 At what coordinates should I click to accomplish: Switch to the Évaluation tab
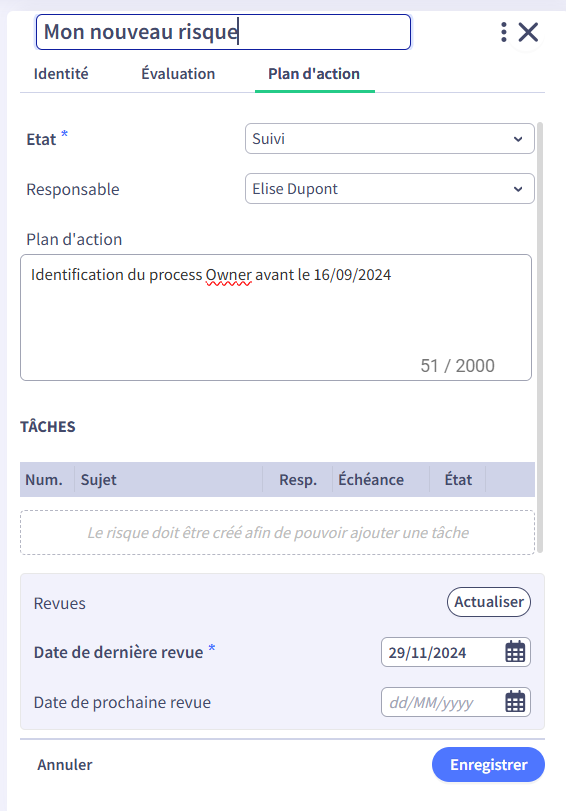[178, 74]
